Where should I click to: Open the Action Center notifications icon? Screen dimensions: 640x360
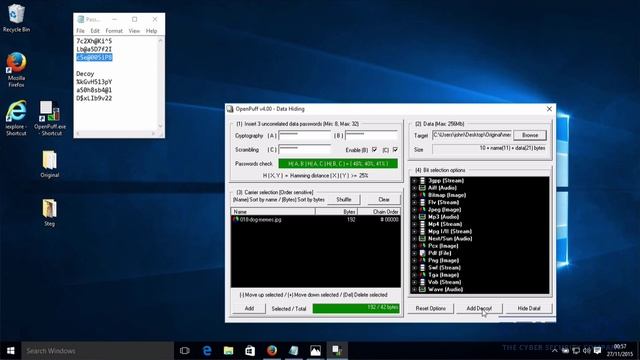(597, 351)
